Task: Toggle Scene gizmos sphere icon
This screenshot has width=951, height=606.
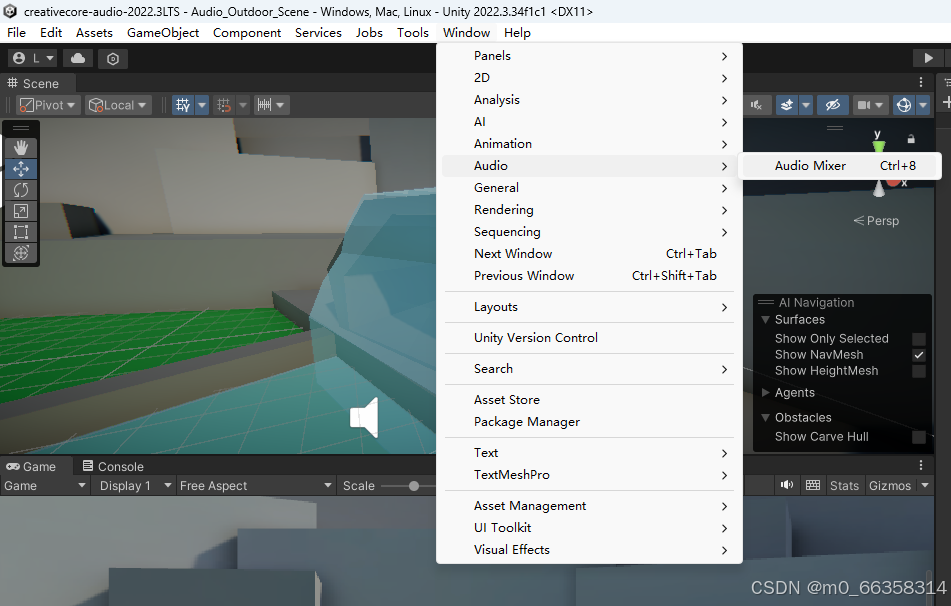Action: [x=904, y=105]
